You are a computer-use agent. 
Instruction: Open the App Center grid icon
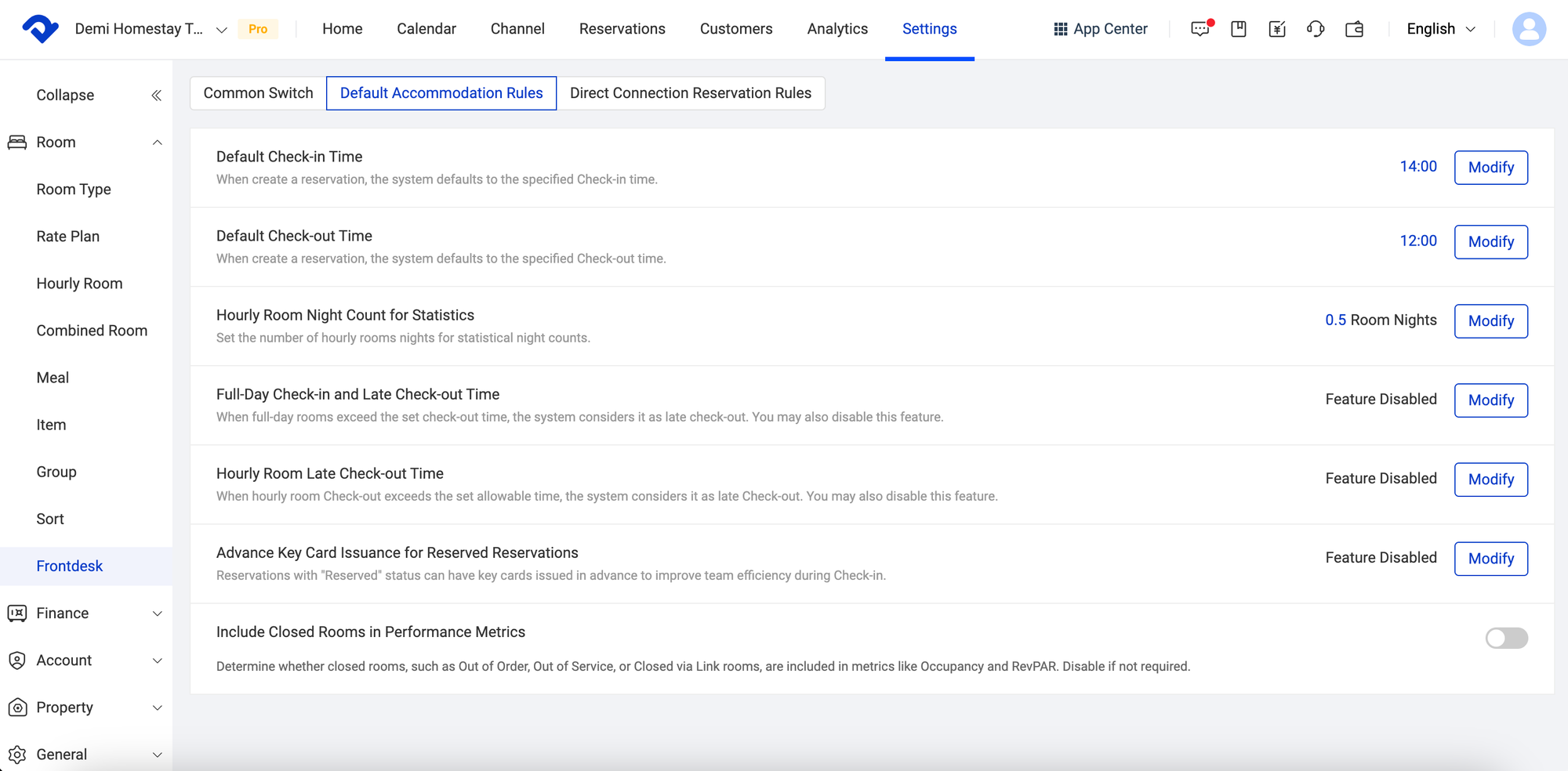tap(1061, 29)
